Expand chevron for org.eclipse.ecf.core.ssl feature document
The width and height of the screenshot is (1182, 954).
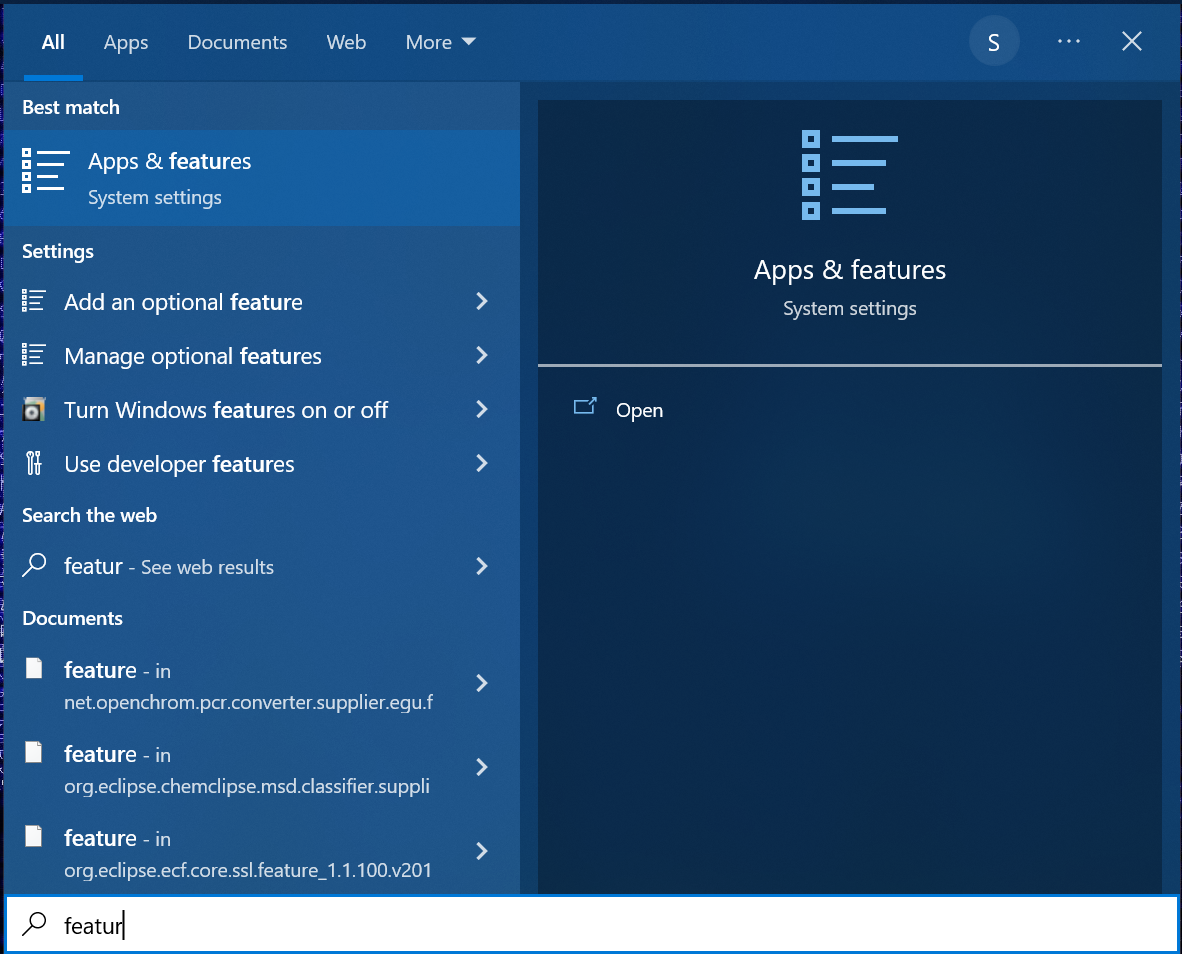click(x=482, y=852)
